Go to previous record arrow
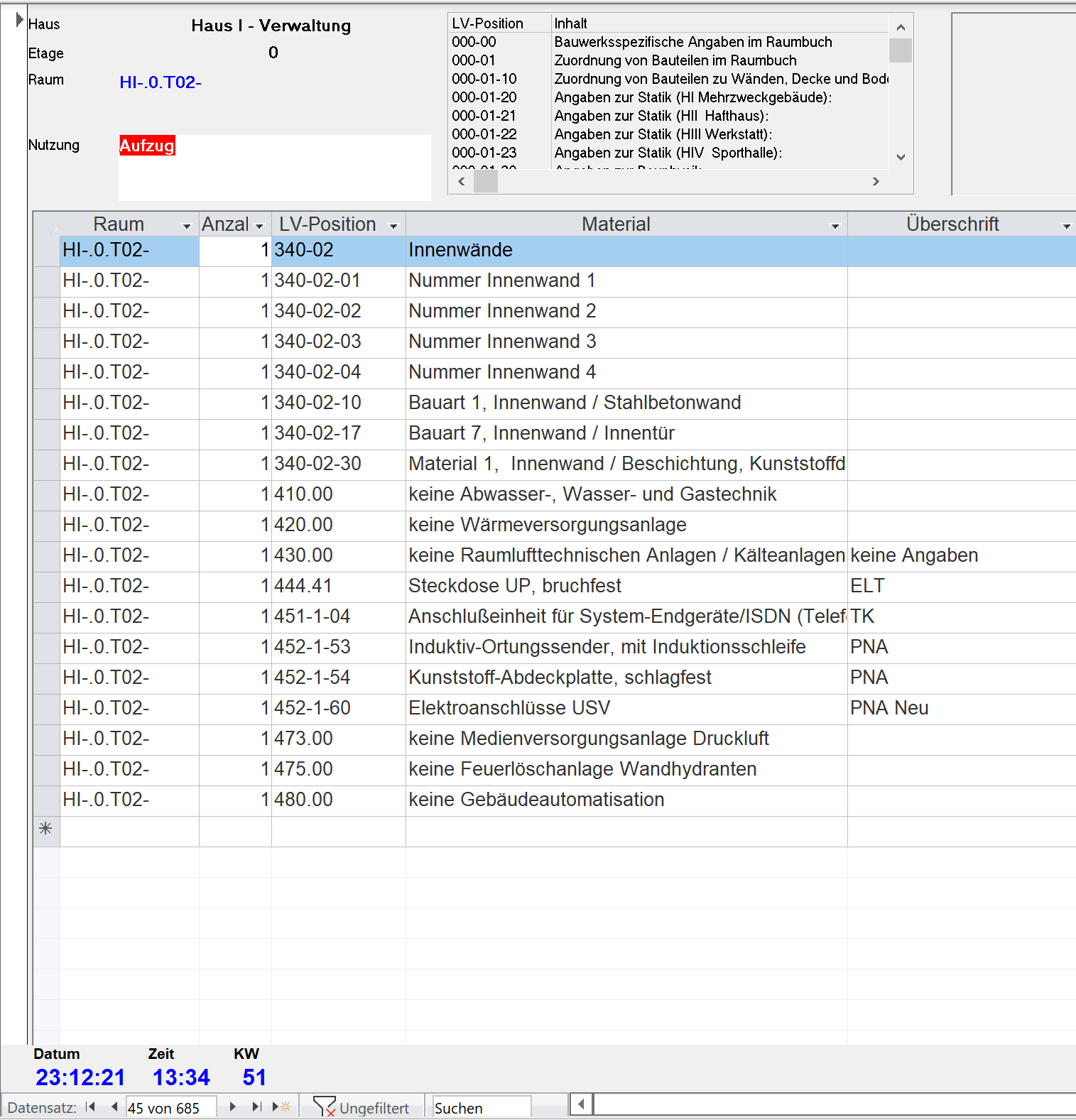This screenshot has width=1076, height=1120. (114, 1107)
